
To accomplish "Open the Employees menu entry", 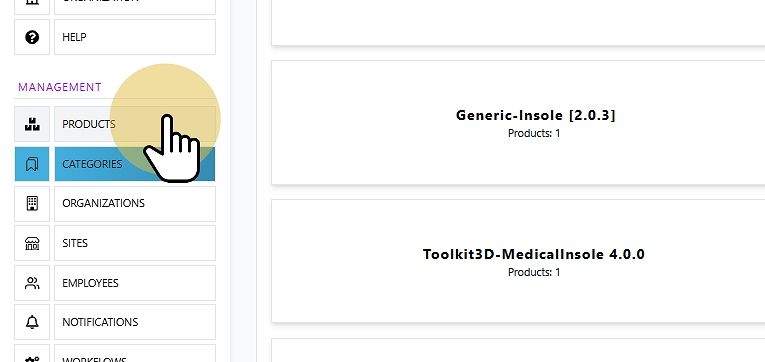I will click(x=135, y=283).
